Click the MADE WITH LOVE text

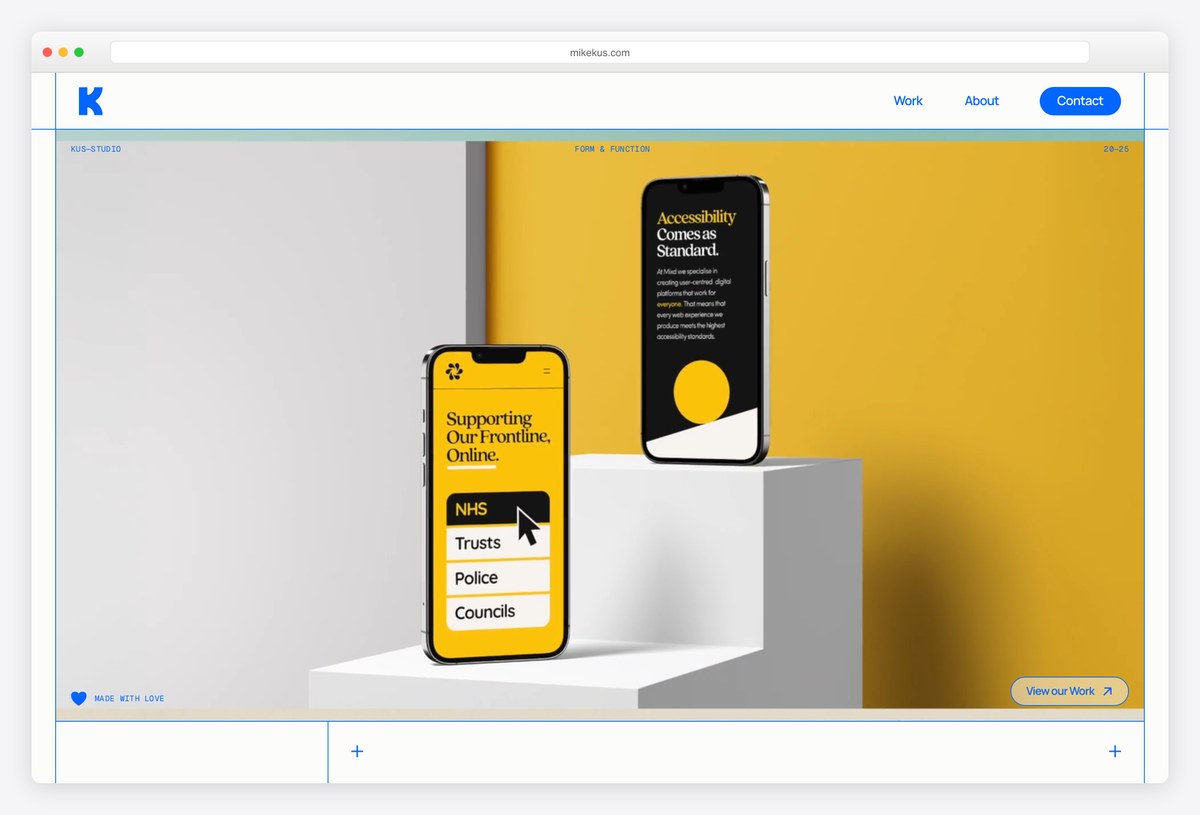pos(129,699)
